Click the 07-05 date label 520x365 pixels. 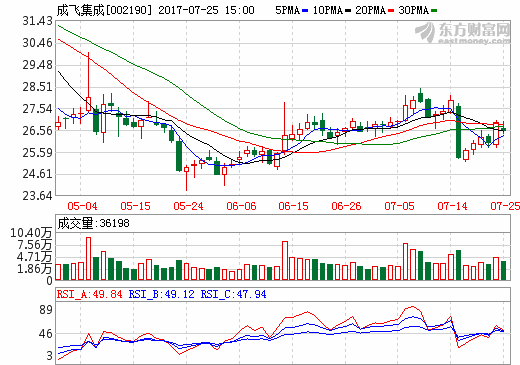[399, 206]
